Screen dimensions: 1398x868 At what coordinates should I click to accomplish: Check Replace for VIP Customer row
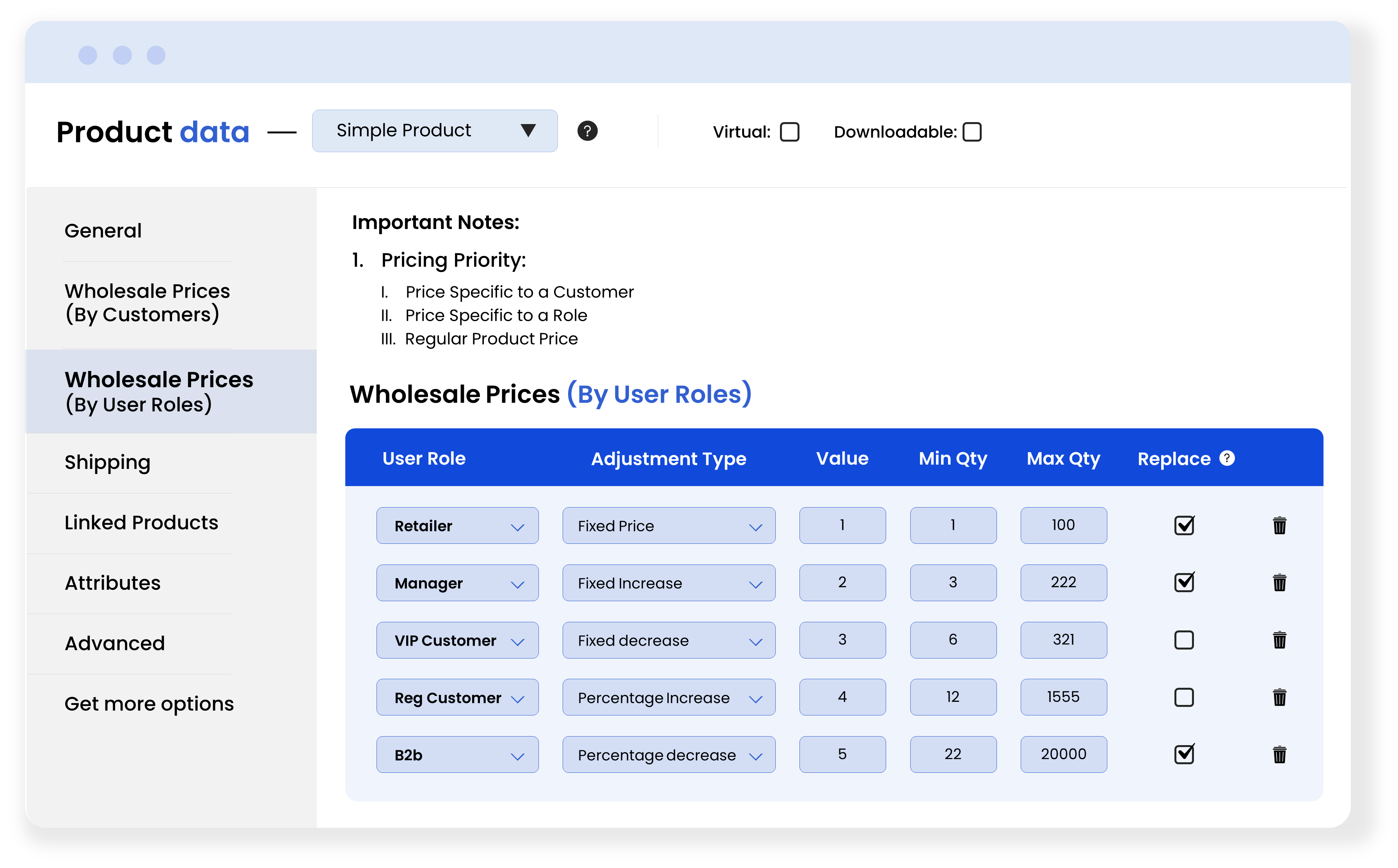[x=1184, y=639]
